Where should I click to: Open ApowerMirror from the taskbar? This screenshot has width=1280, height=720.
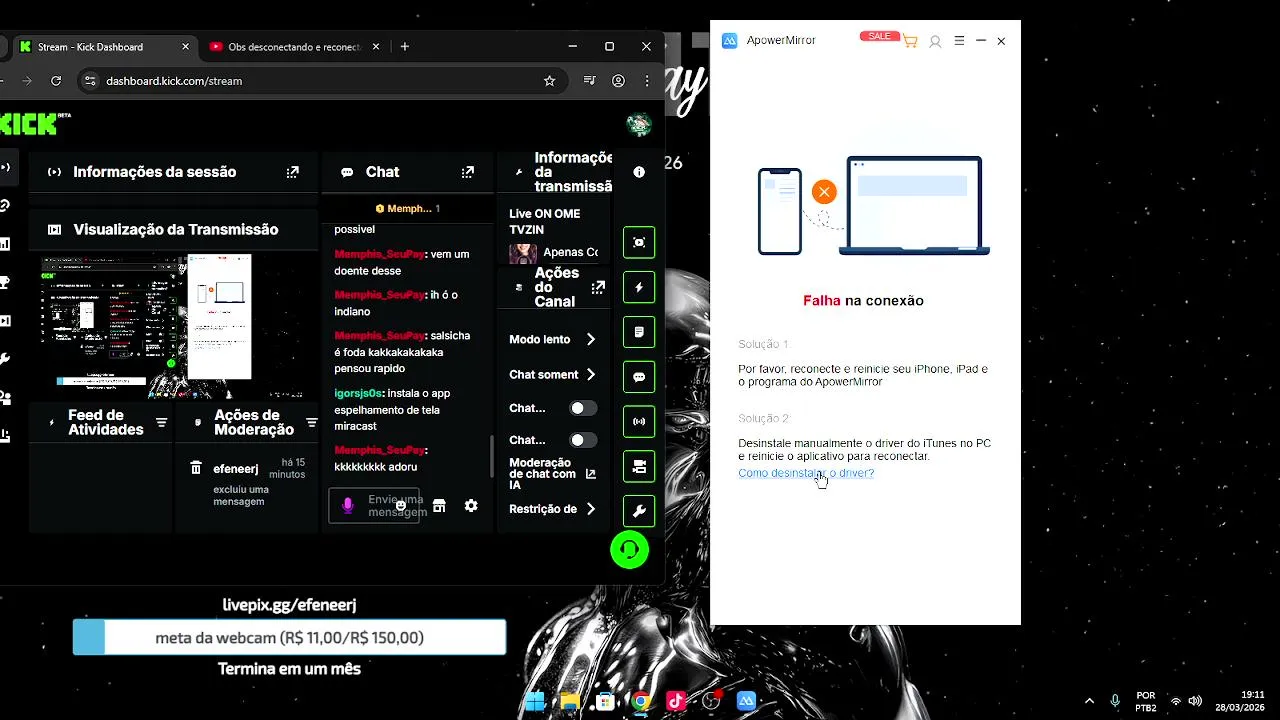point(746,701)
